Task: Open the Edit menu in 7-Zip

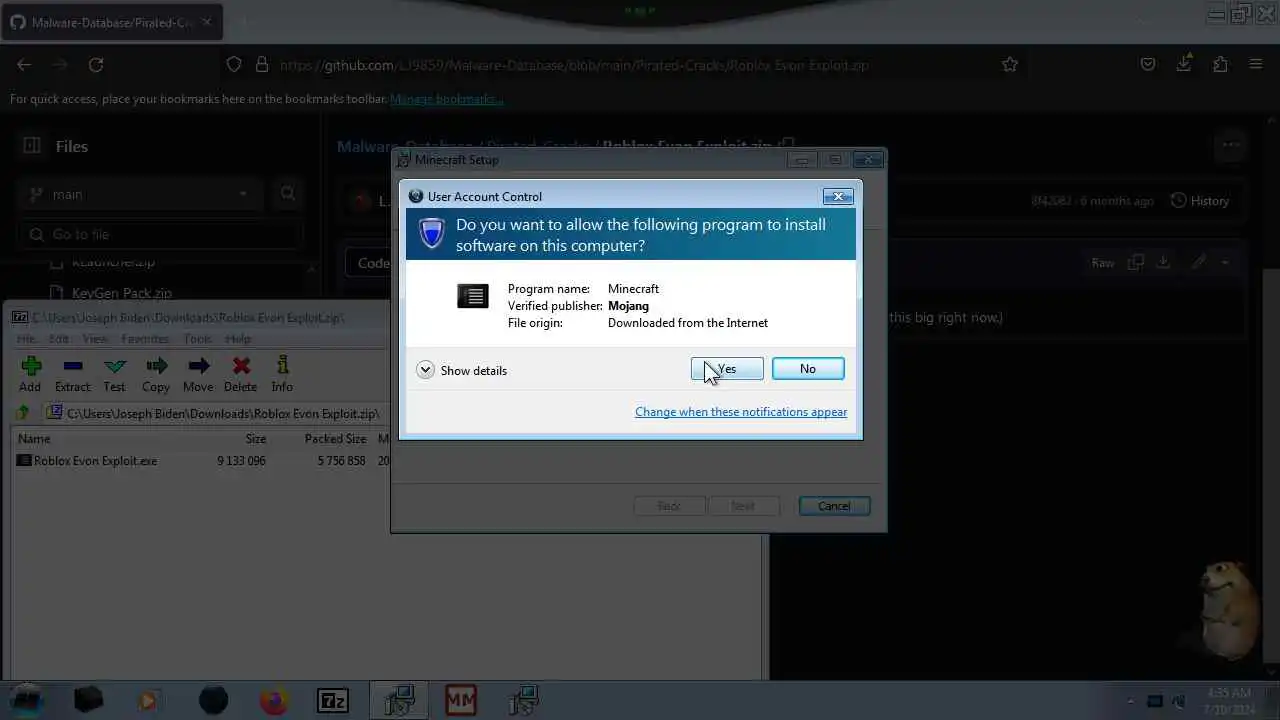Action: click(59, 339)
